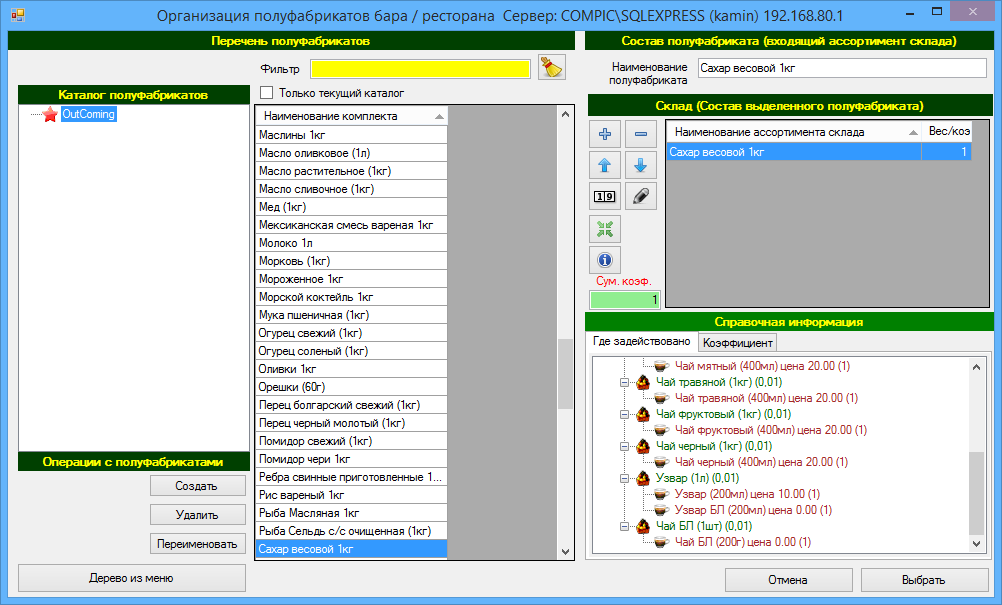Select row Мороженное 1кг
1002x605 pixels.
(351, 279)
